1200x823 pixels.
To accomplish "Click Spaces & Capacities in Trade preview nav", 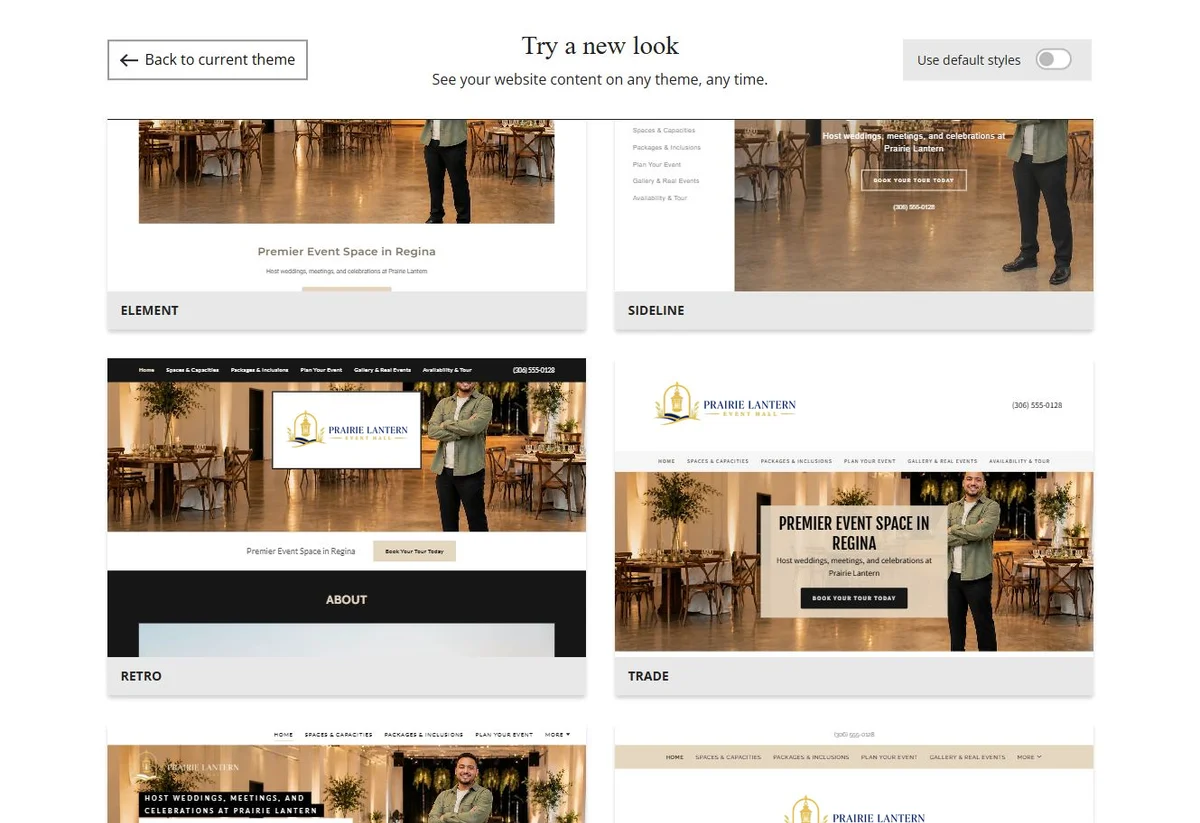I will (717, 461).
